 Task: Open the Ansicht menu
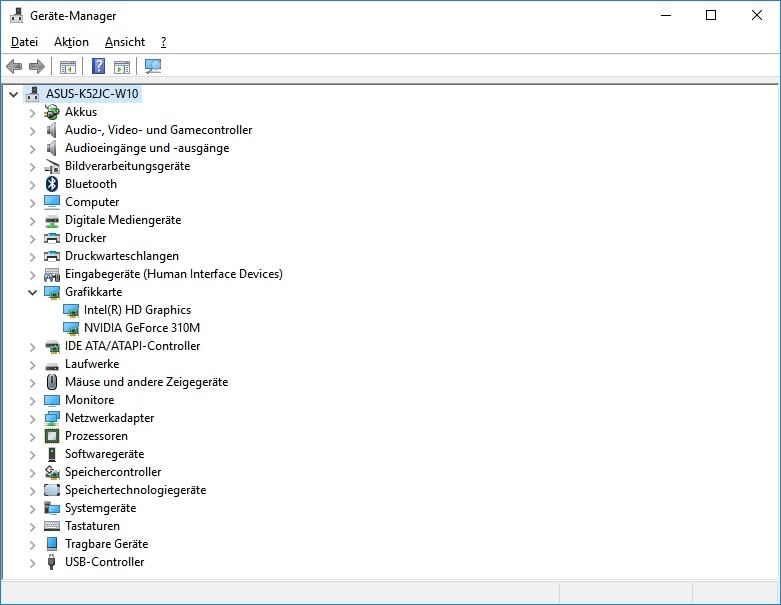click(x=125, y=42)
